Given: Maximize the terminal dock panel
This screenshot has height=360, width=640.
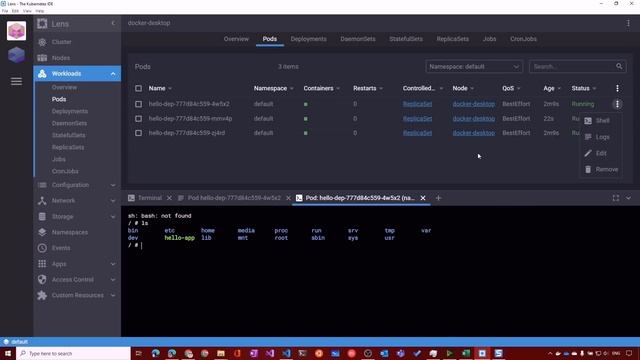Looking at the screenshot, I should pos(616,198).
